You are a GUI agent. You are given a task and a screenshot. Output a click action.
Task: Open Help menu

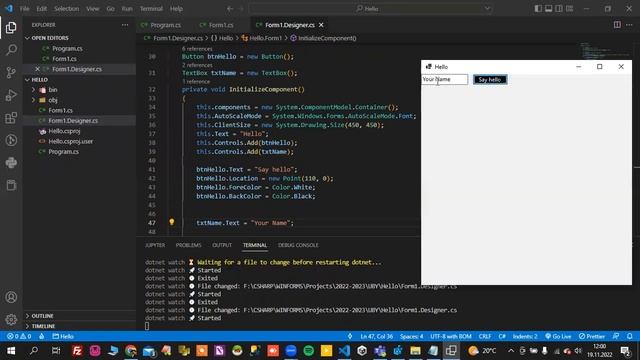pyautogui.click(x=176, y=9)
